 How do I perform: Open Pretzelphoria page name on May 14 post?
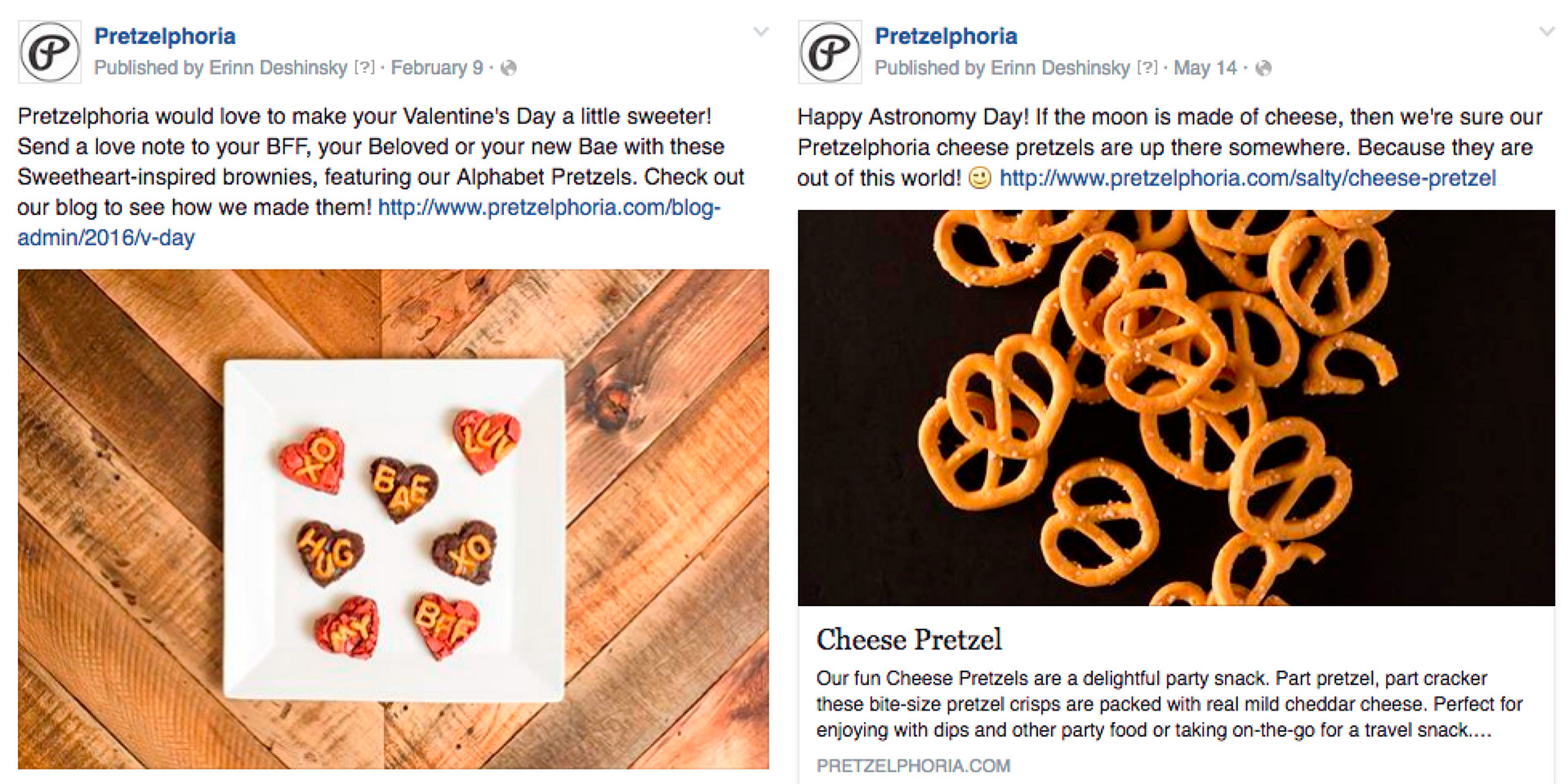(946, 36)
